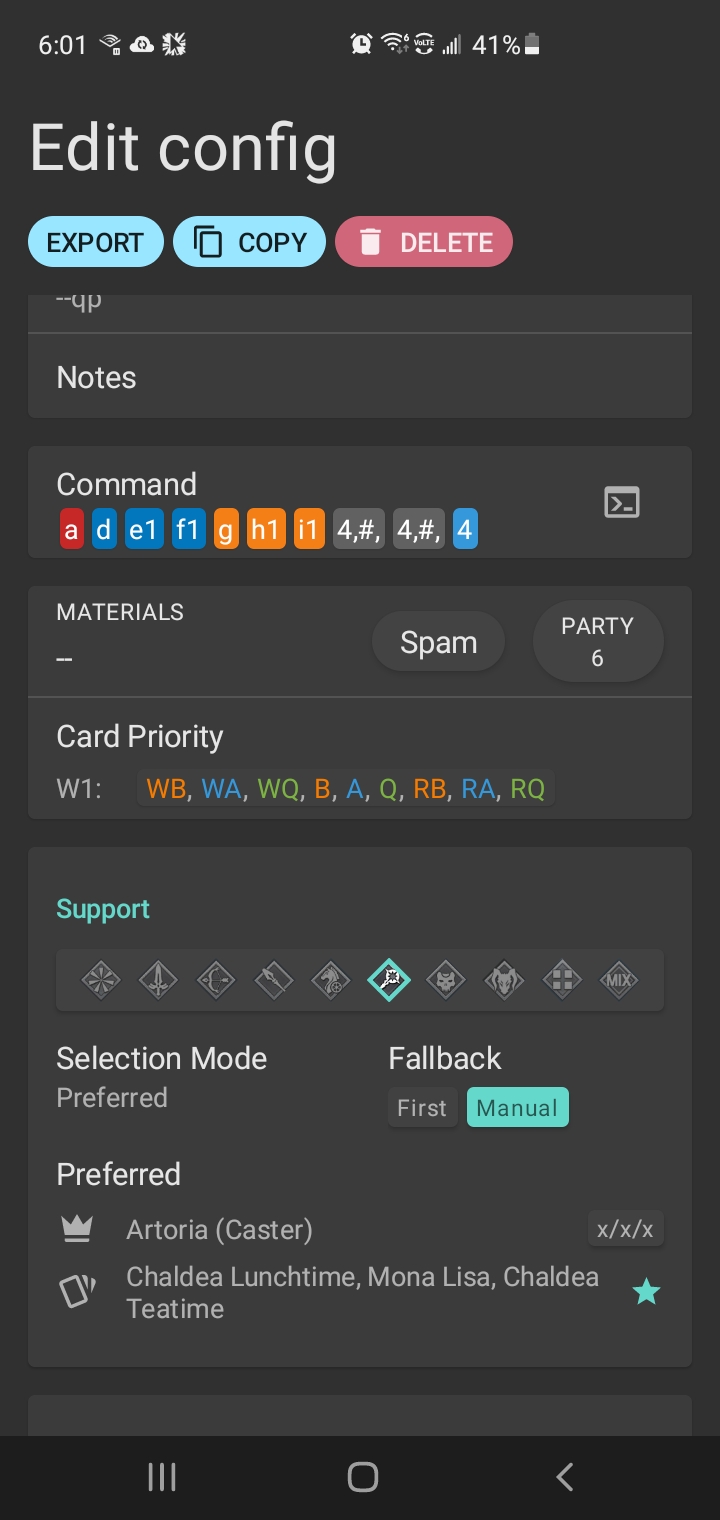Tap the star toggle beside Chaldea craft essences
Screen dimensions: 720x1520
[x=646, y=1291]
